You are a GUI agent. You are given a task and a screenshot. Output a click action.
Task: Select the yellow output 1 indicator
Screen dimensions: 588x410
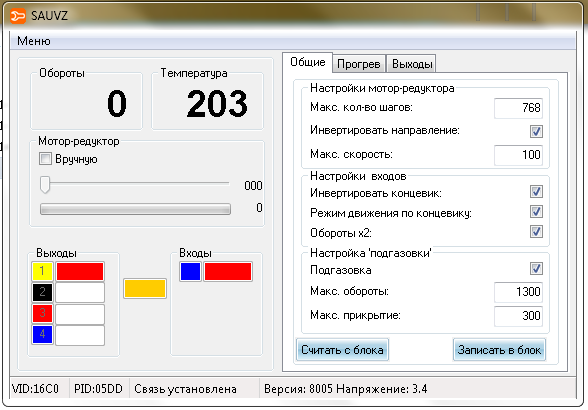[42, 271]
